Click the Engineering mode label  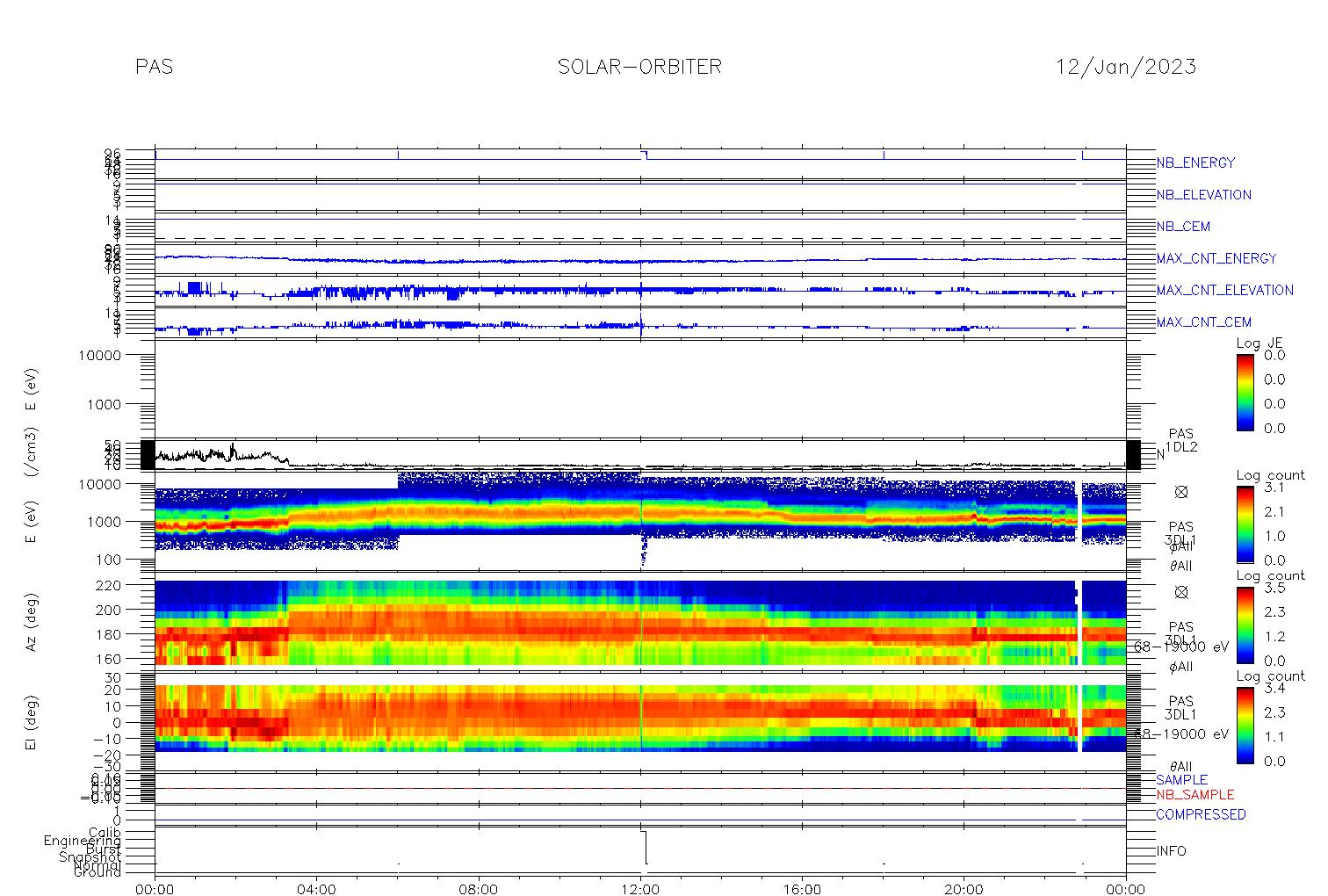[x=83, y=841]
